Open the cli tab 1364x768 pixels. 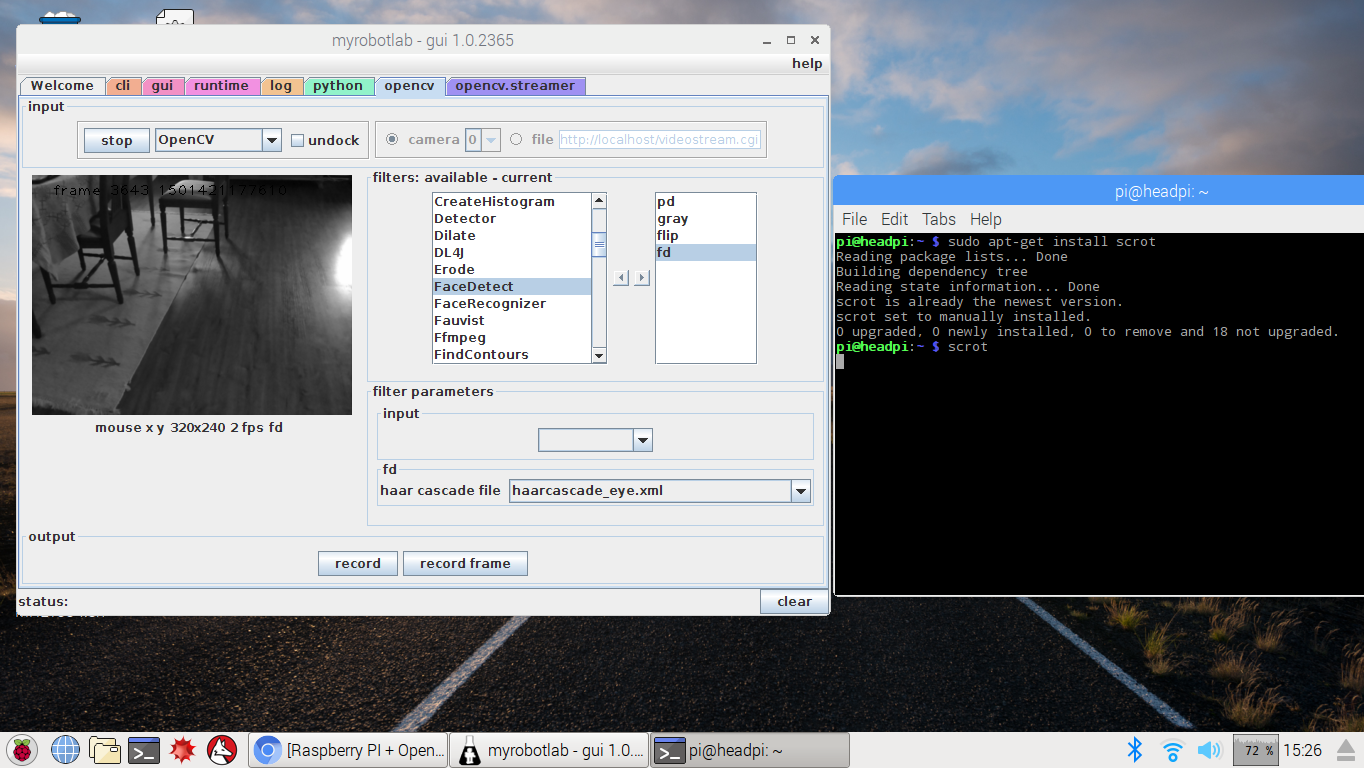coord(123,86)
